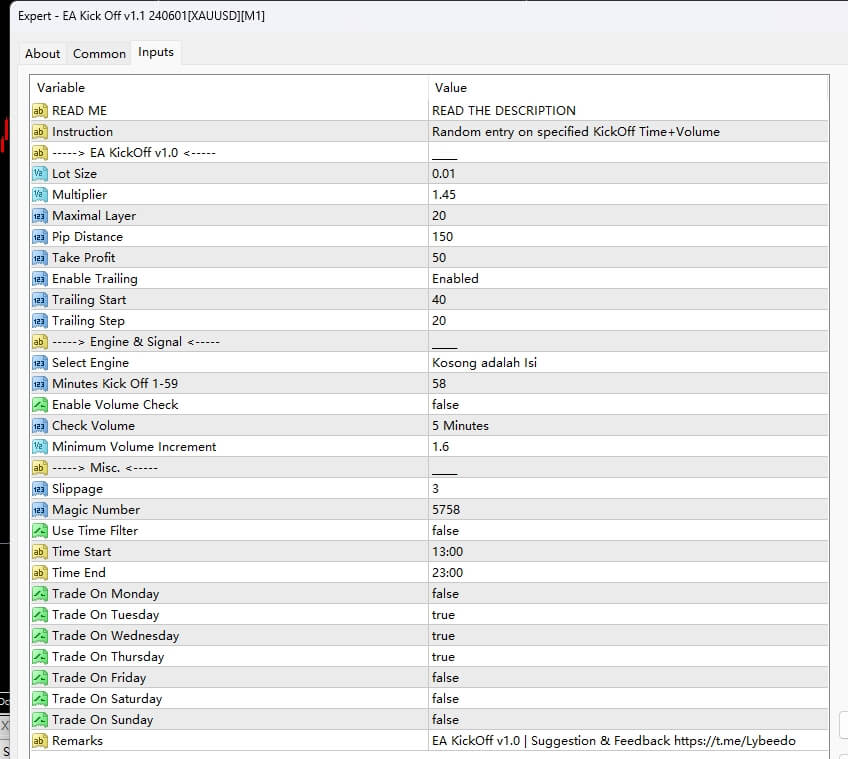Click the icon beside Magic Number
Viewport: 848px width, 759px height.
40,510
